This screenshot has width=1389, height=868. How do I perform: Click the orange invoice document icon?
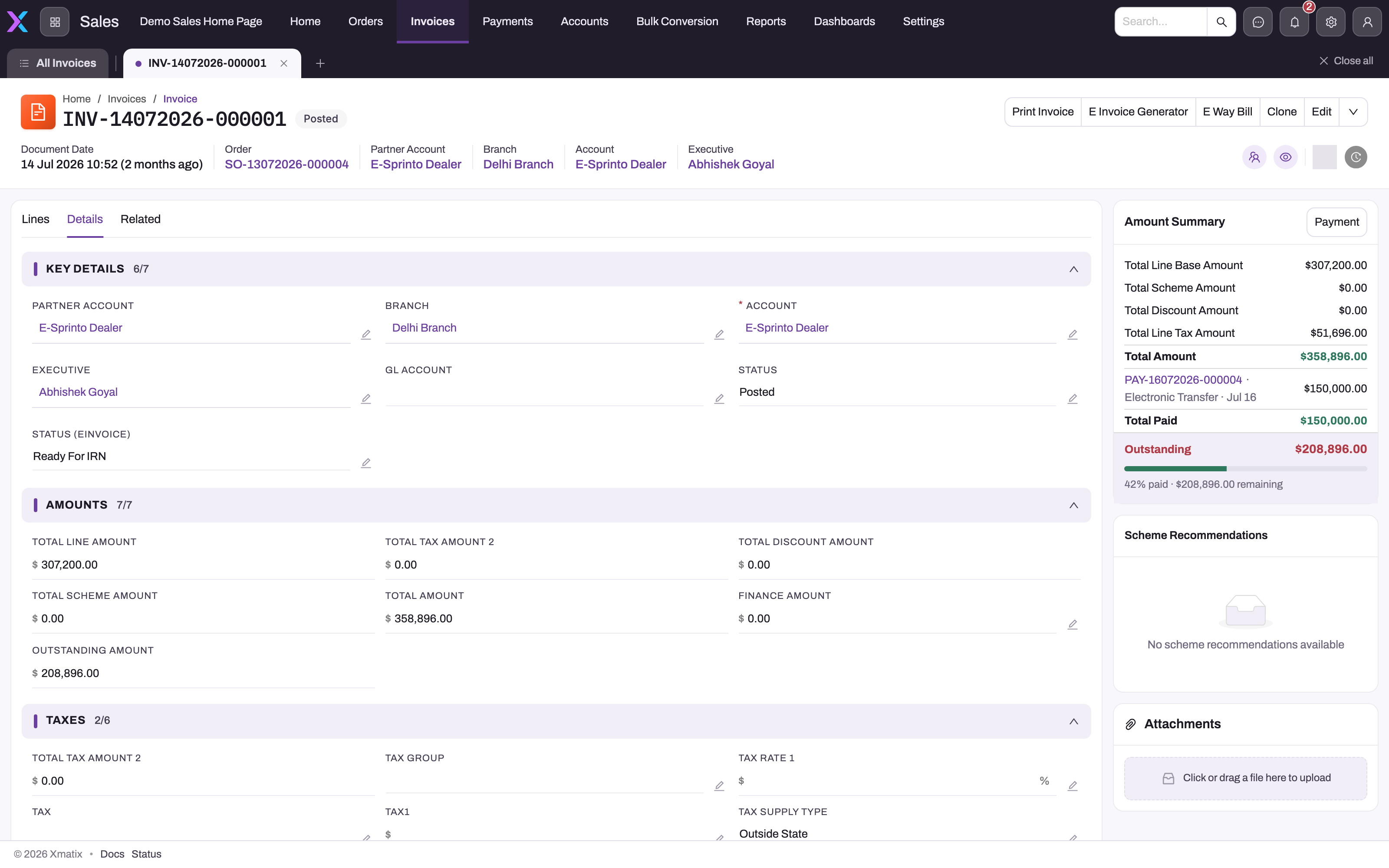click(x=38, y=112)
